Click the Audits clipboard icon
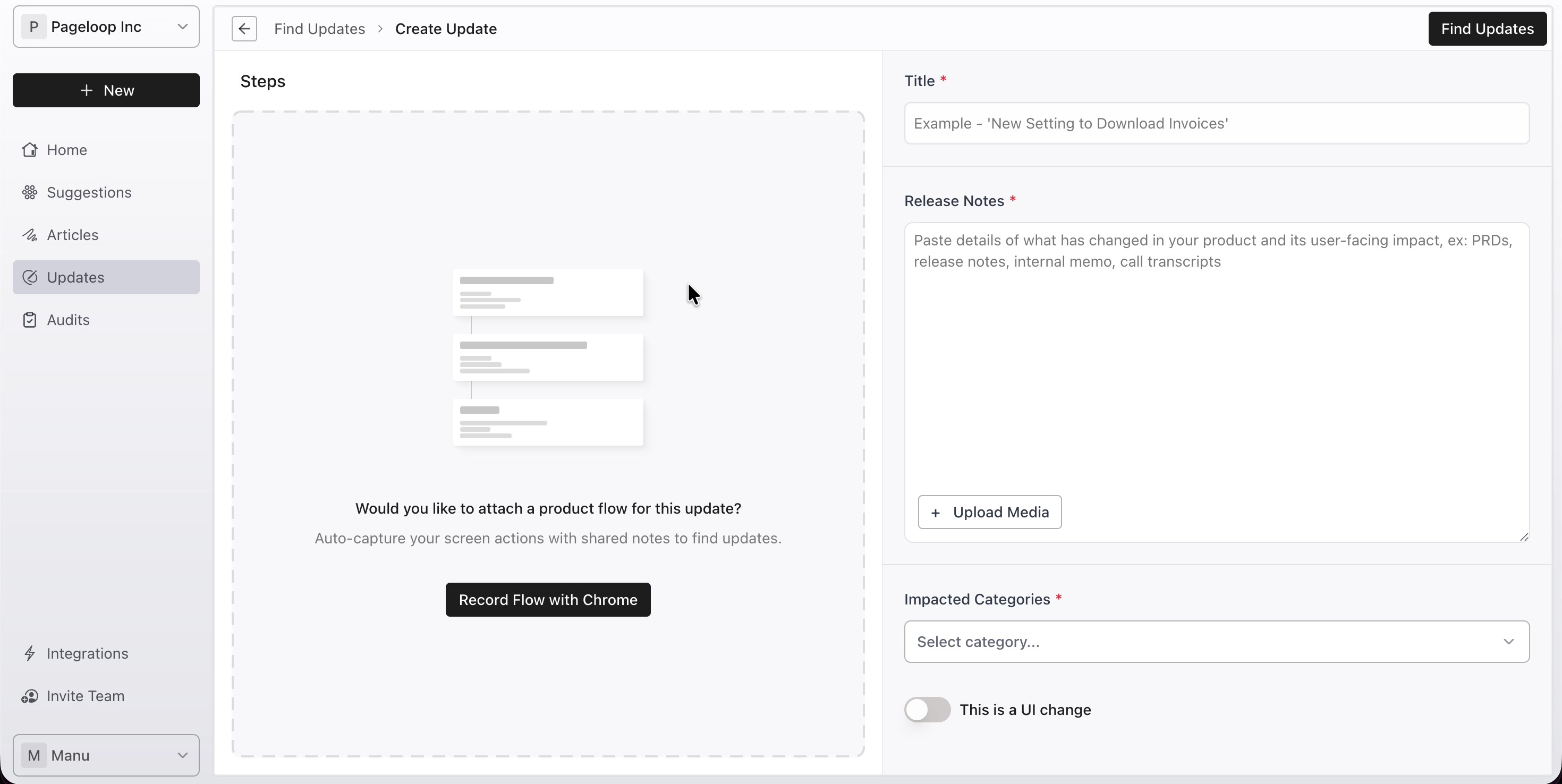 point(30,320)
